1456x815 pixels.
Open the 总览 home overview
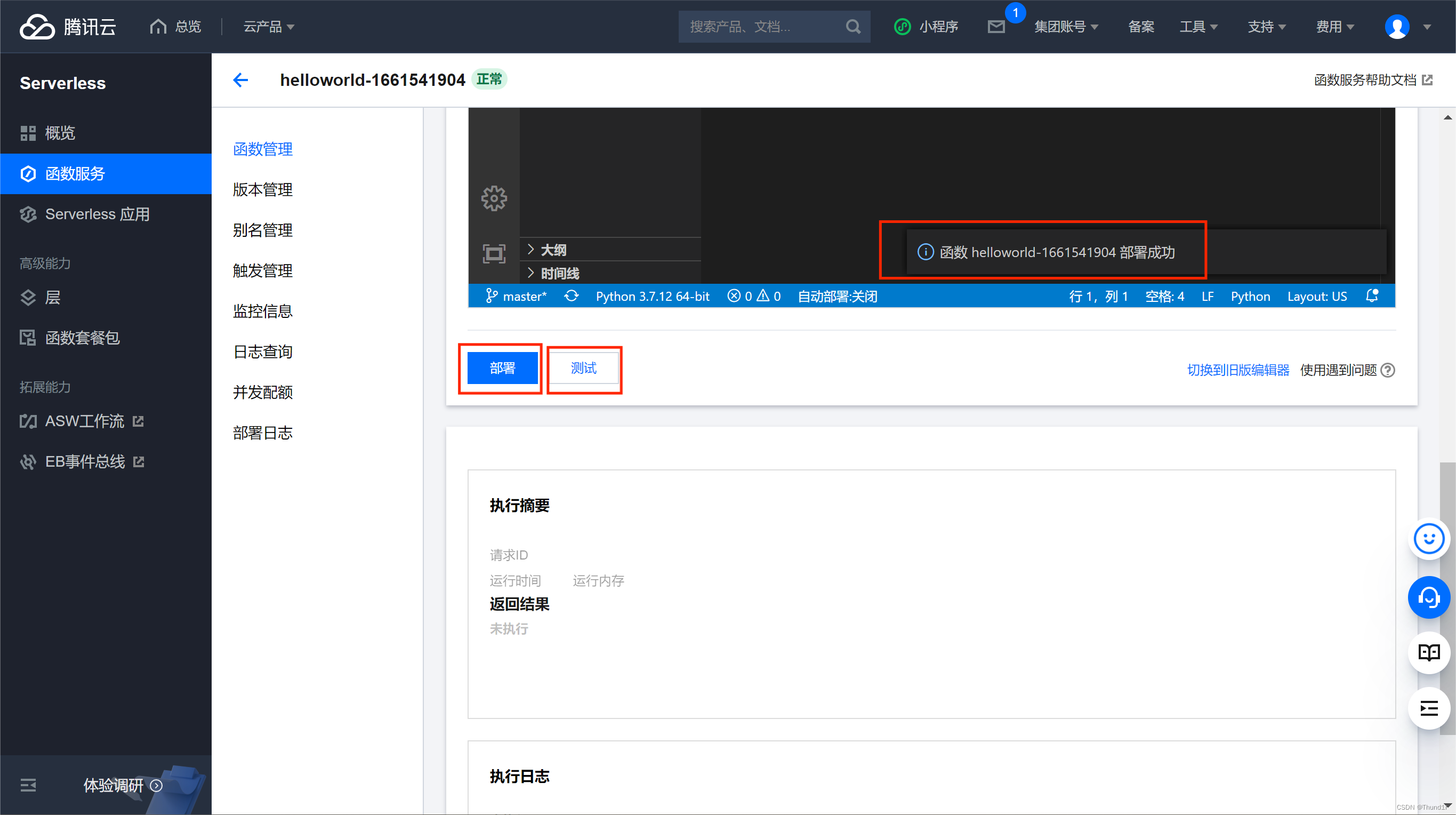coord(176,27)
